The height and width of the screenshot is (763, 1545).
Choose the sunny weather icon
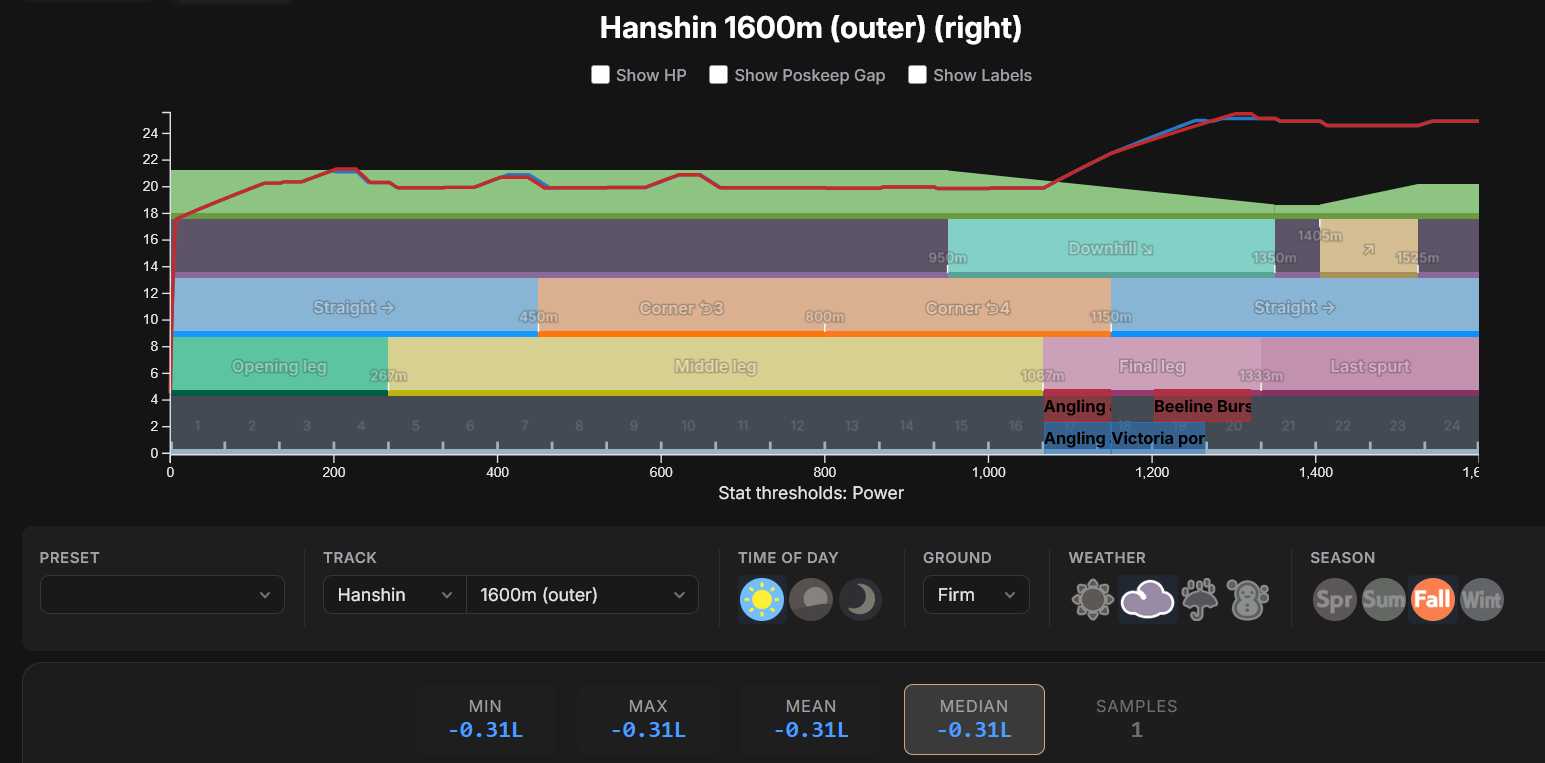(x=1091, y=600)
